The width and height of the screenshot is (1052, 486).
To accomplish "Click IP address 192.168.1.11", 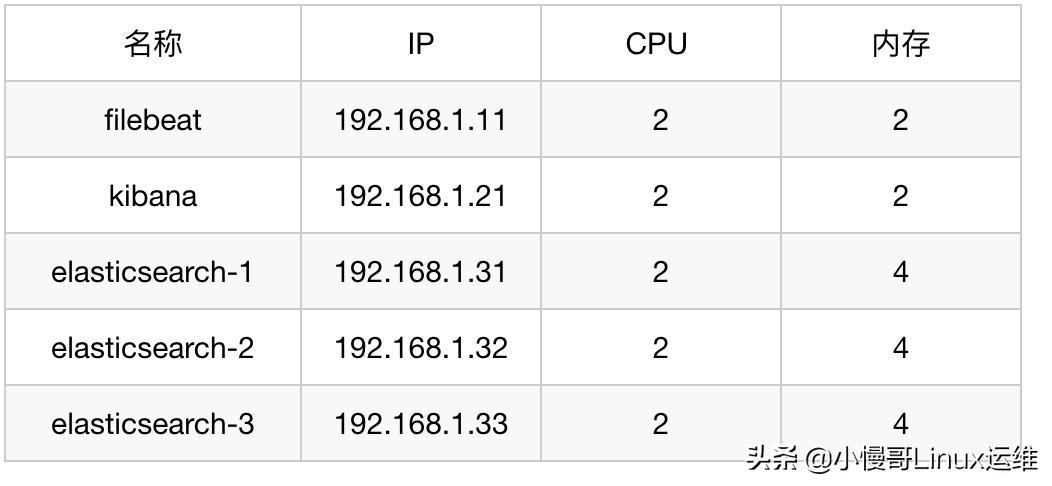I will pos(421,120).
